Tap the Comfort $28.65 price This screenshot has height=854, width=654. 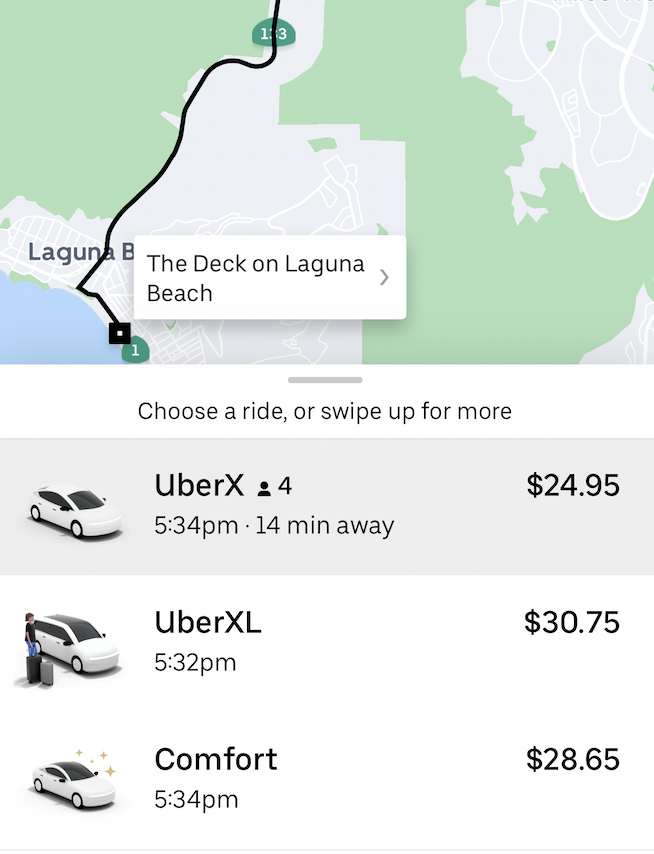(573, 759)
